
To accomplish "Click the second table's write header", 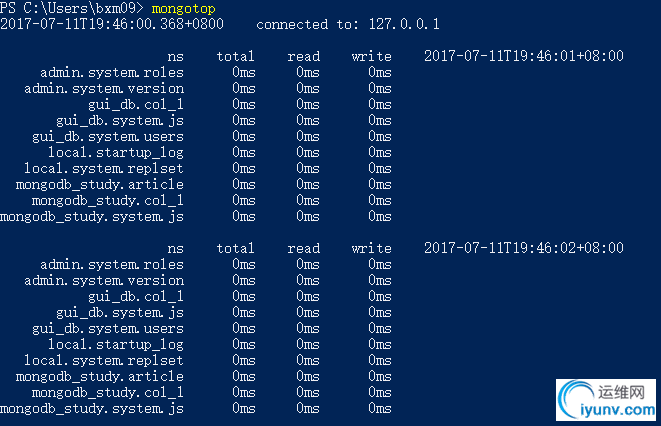I will (371, 248).
